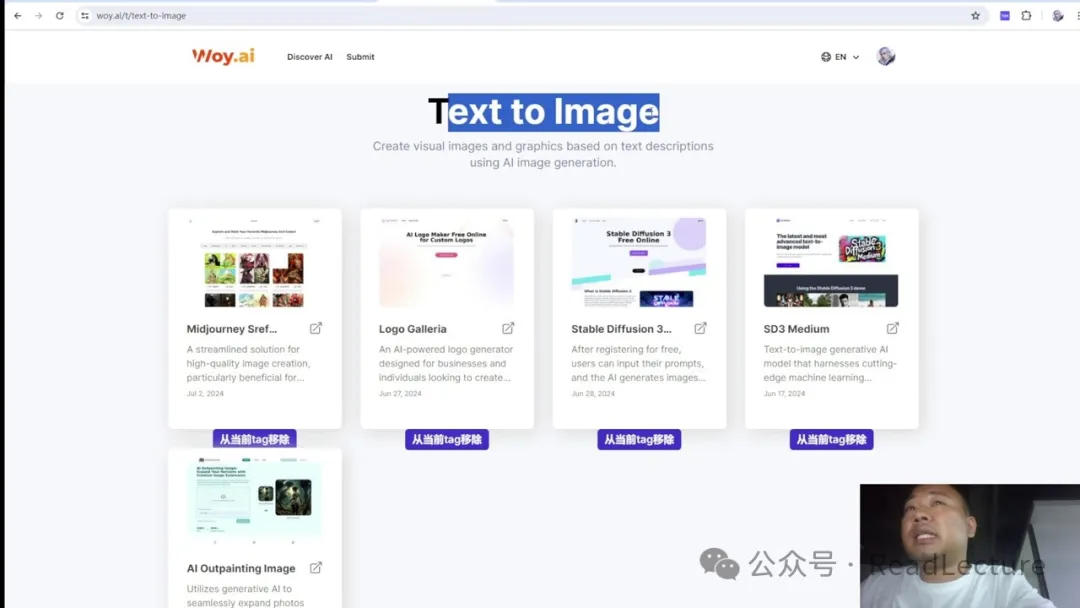
Task: Open the purple extension icon in toolbar
Action: point(1005,15)
